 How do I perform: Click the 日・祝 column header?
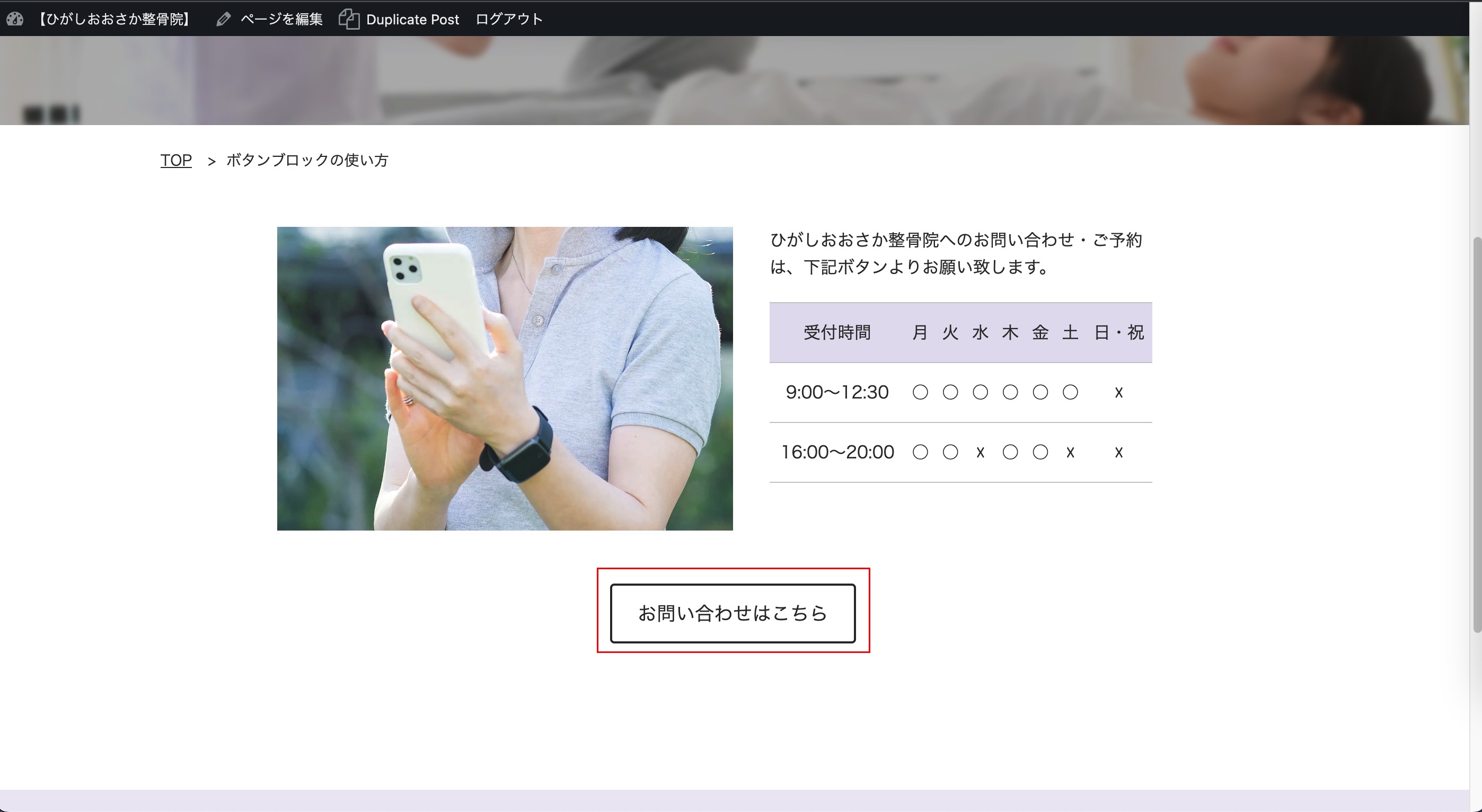pos(1118,333)
